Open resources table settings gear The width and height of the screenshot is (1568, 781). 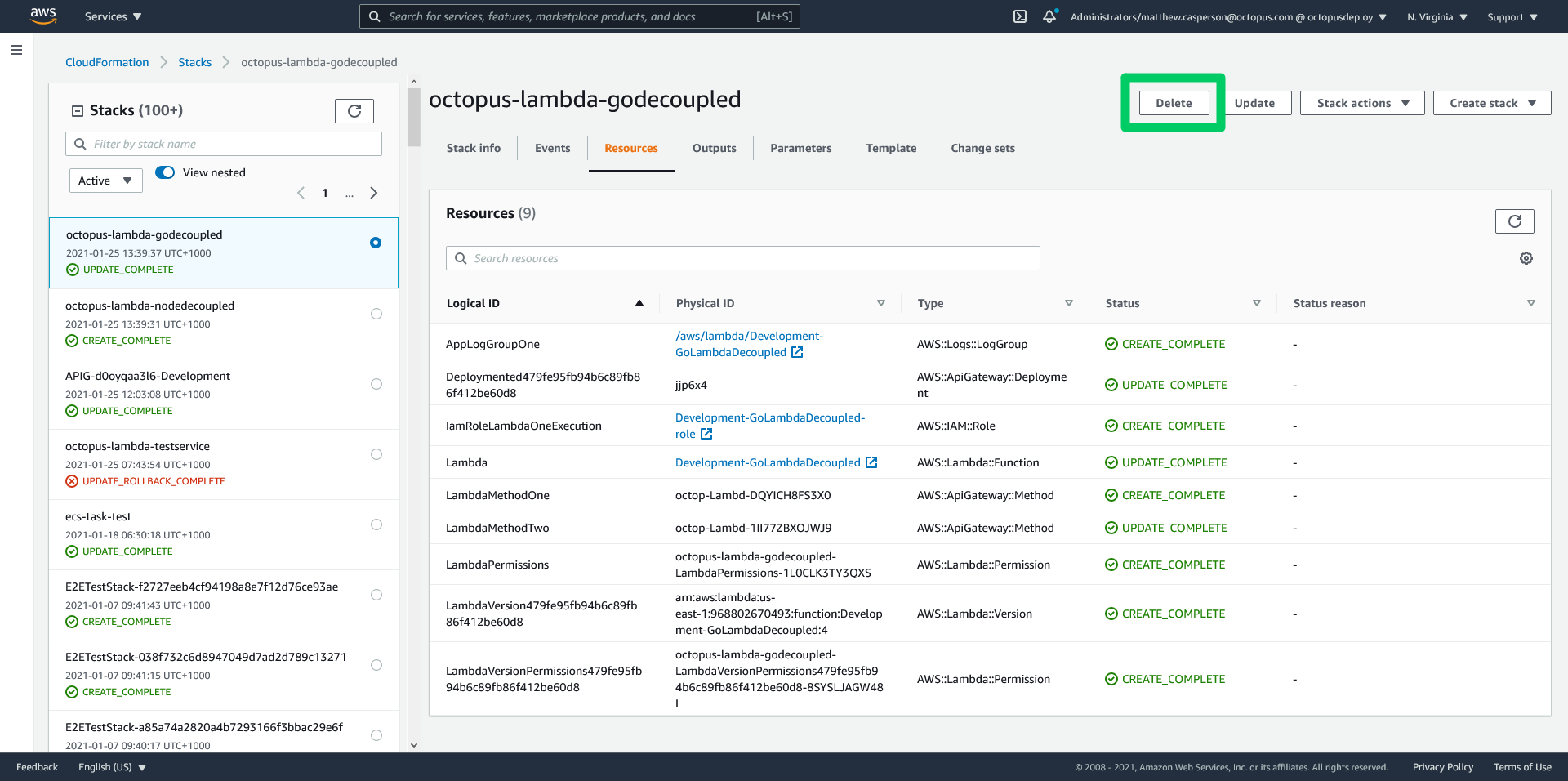click(x=1526, y=258)
